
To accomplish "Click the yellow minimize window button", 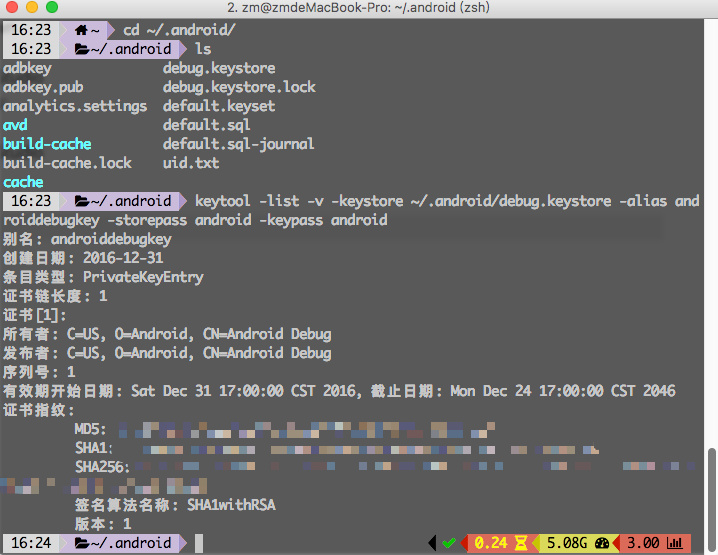I will pos(32,7).
